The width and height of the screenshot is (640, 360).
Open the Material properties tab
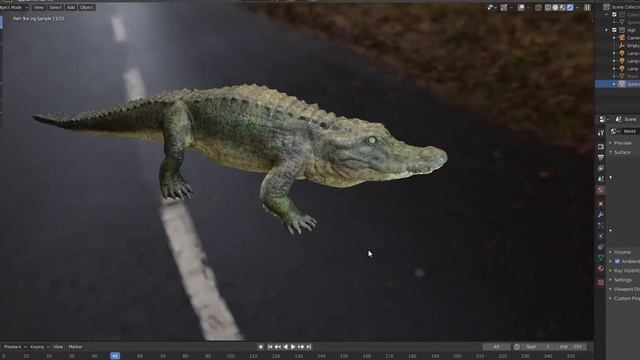pyautogui.click(x=601, y=269)
